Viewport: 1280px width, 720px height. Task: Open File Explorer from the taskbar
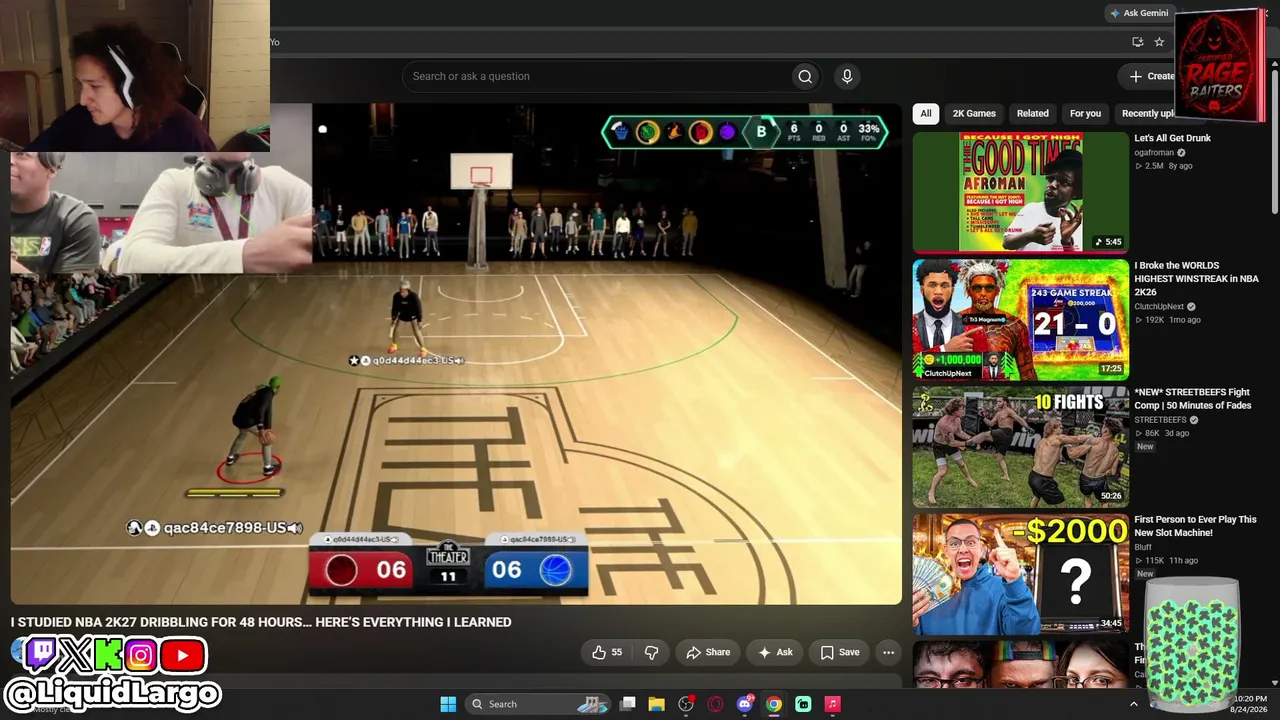click(x=656, y=704)
